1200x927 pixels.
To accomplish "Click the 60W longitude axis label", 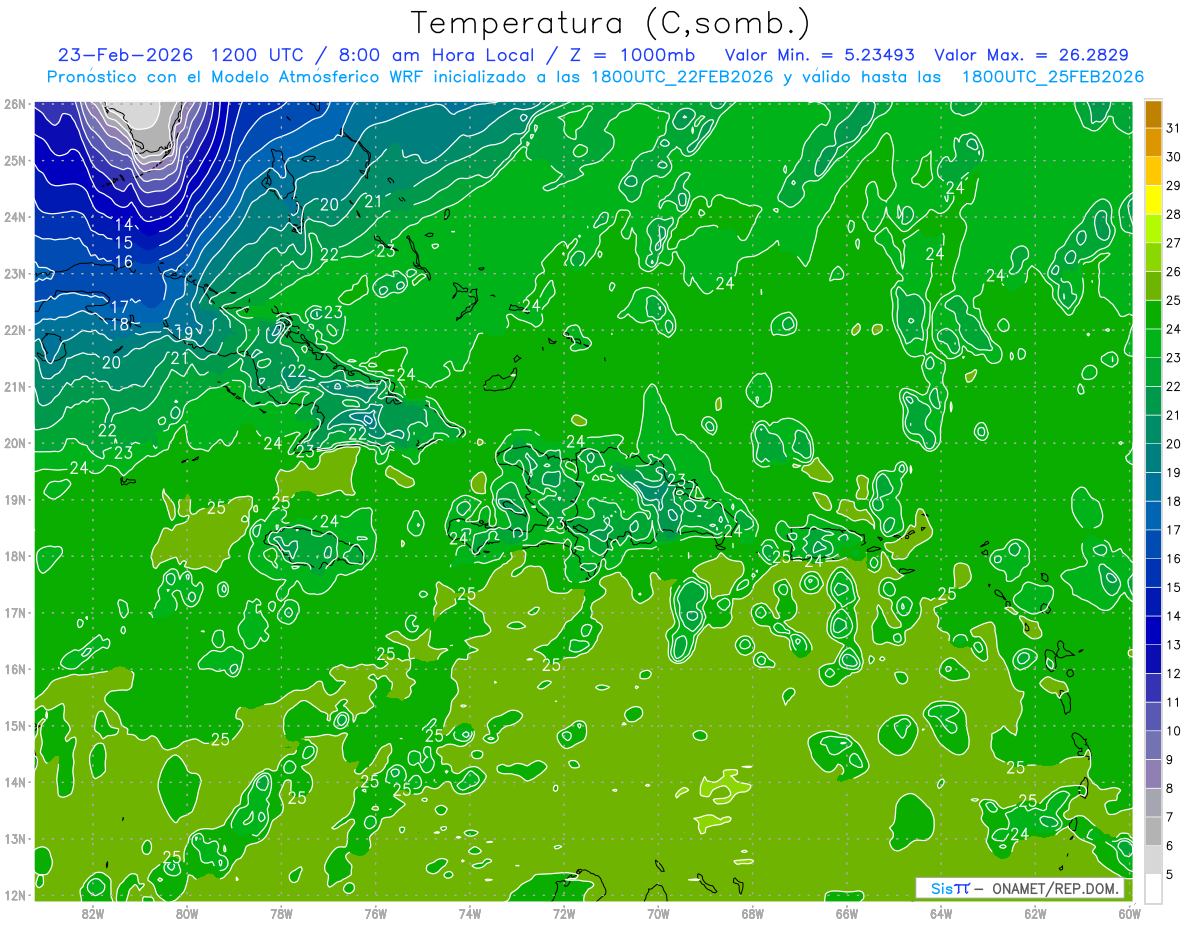I will click(x=1130, y=913).
